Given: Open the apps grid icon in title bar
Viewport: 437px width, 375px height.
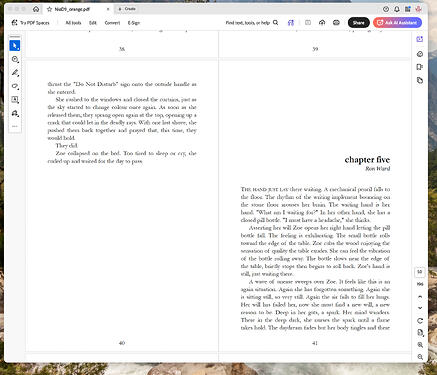Looking at the screenshot, I should pyautogui.click(x=408, y=9).
